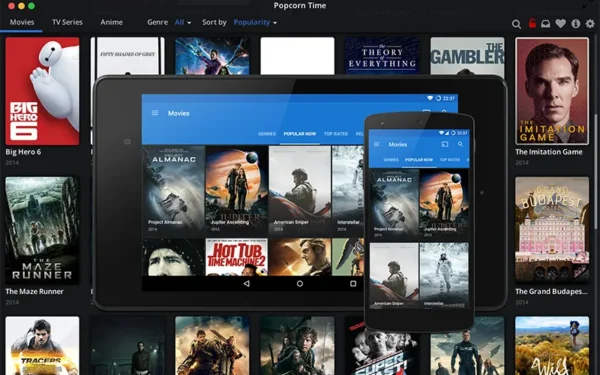Image resolution: width=600 pixels, height=375 pixels.
Task: Select the phone TOP RATED tab
Action: (450, 160)
